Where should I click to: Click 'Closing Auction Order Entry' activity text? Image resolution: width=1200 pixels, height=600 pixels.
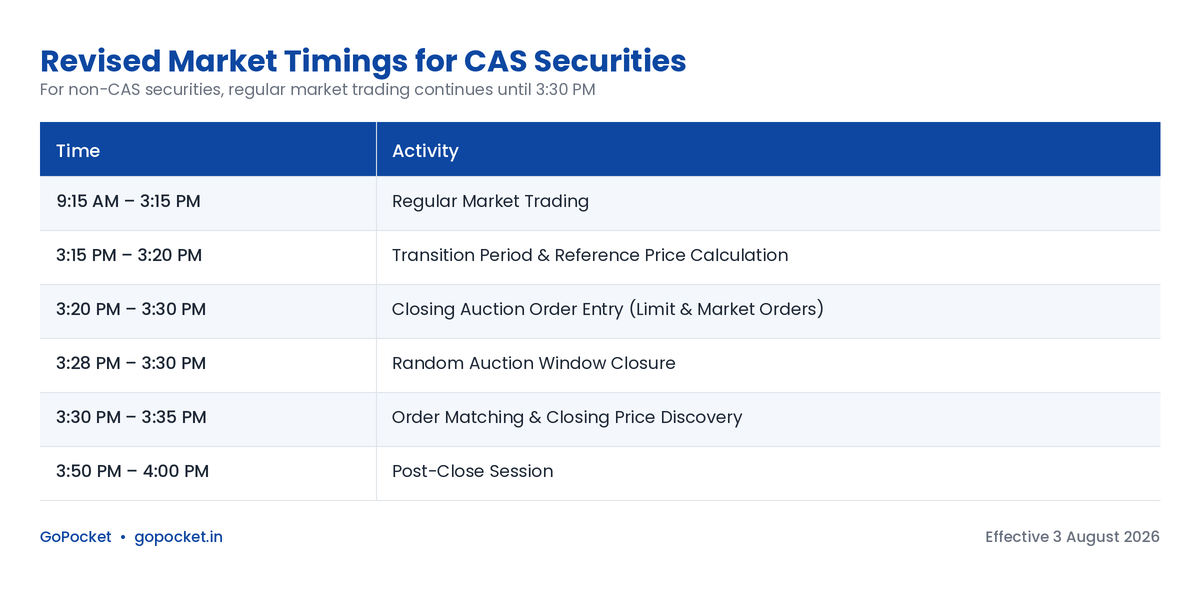click(x=508, y=310)
